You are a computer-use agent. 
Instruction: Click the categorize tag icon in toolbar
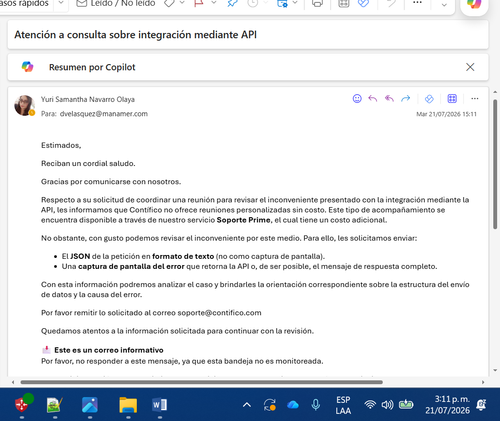tap(169, 3)
